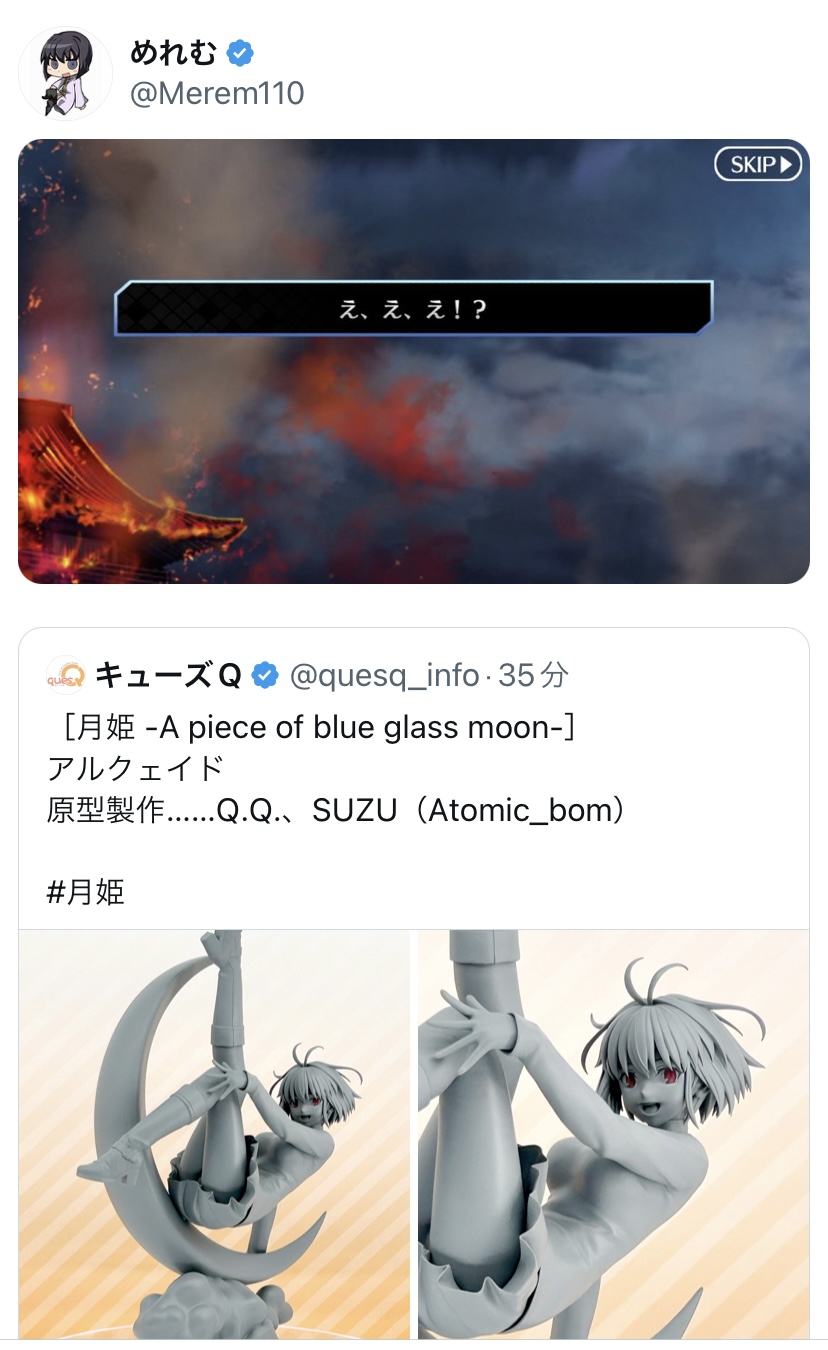Click the 月姫 -A piece of blue glass moon- title

pyautogui.click(x=311, y=727)
